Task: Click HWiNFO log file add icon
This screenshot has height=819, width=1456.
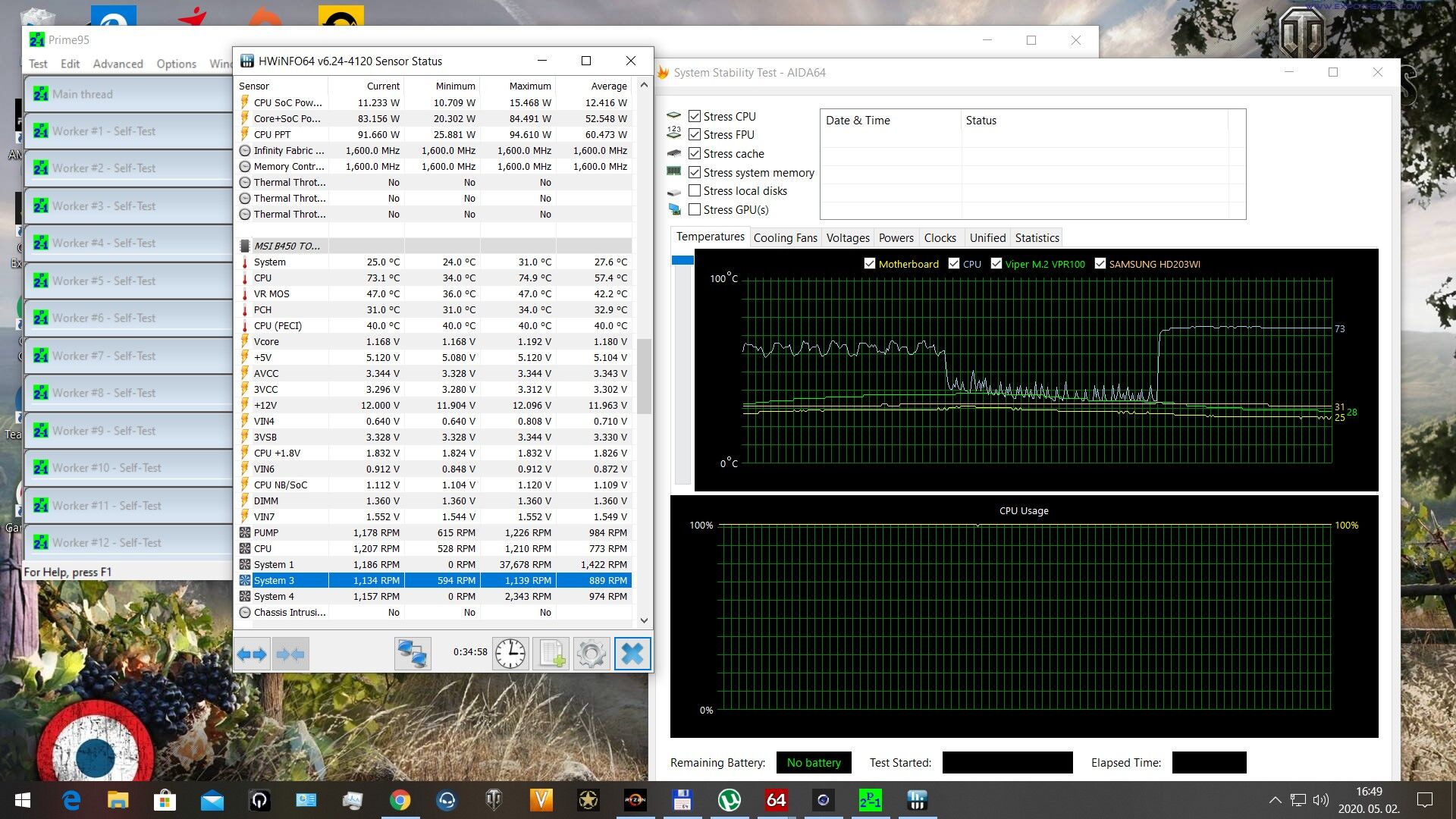Action: pyautogui.click(x=551, y=654)
